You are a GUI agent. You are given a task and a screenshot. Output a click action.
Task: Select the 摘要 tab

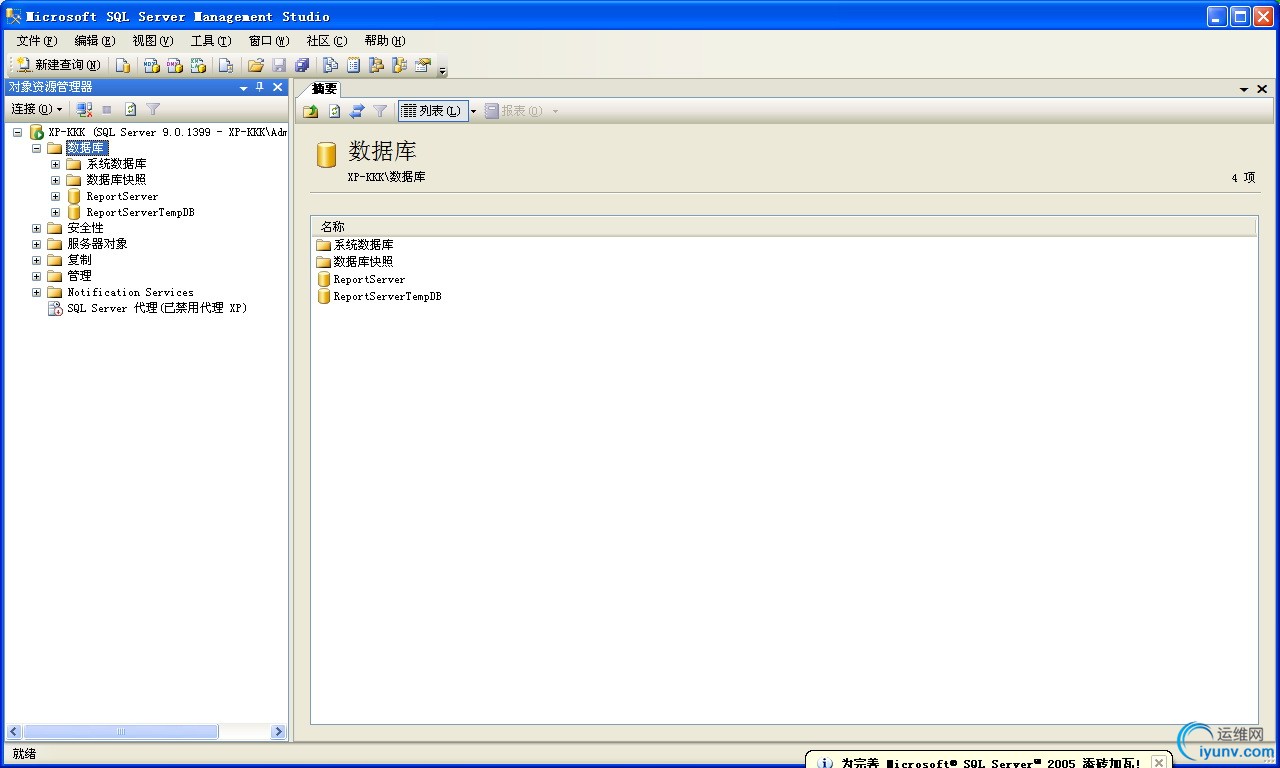[324, 89]
